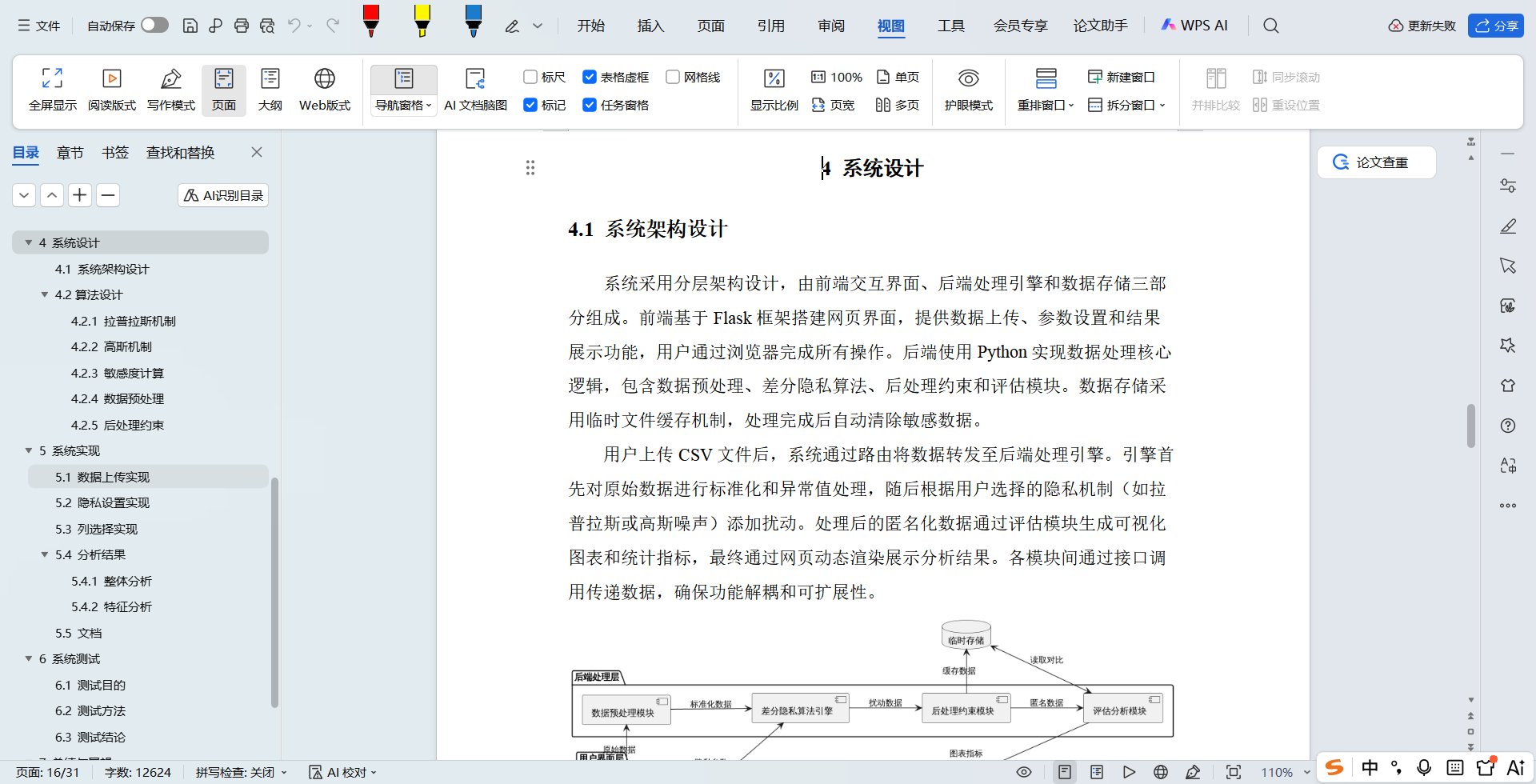
Task: Enable the 标尺 ruler checkbox
Action: coord(530,77)
